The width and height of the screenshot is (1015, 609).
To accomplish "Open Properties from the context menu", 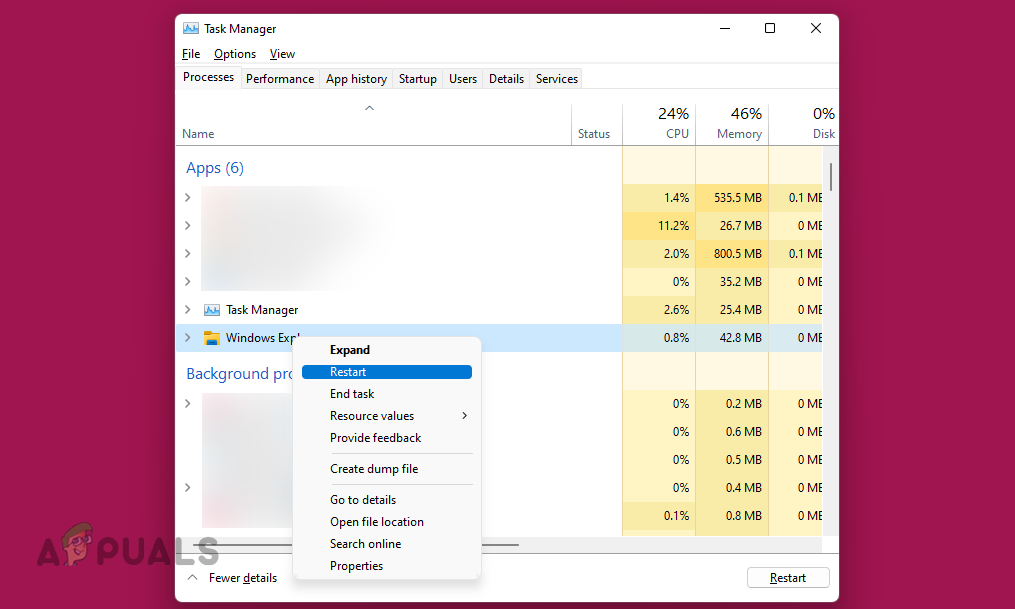I will pyautogui.click(x=356, y=565).
